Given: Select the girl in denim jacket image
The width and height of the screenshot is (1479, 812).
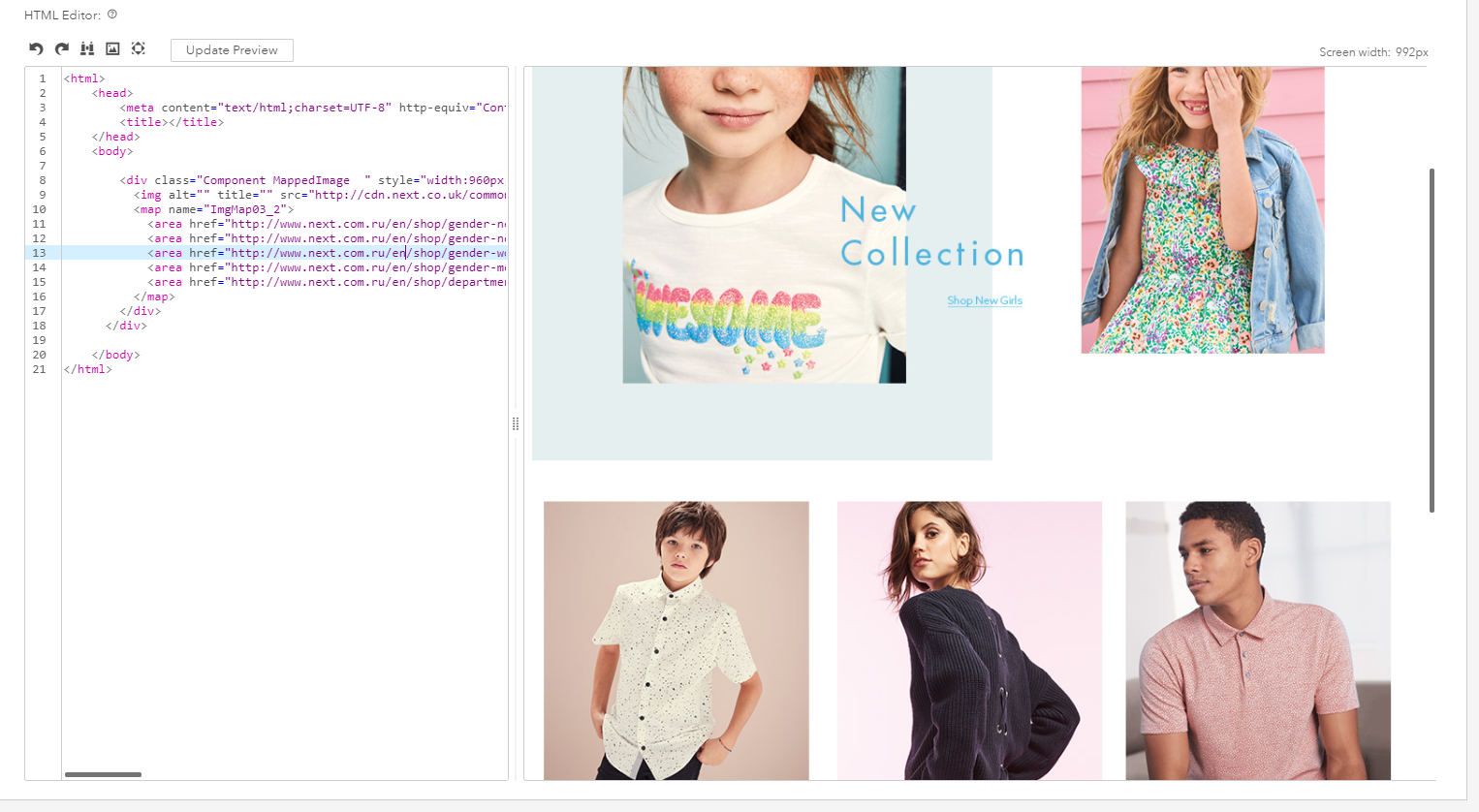Looking at the screenshot, I should click(x=1203, y=209).
